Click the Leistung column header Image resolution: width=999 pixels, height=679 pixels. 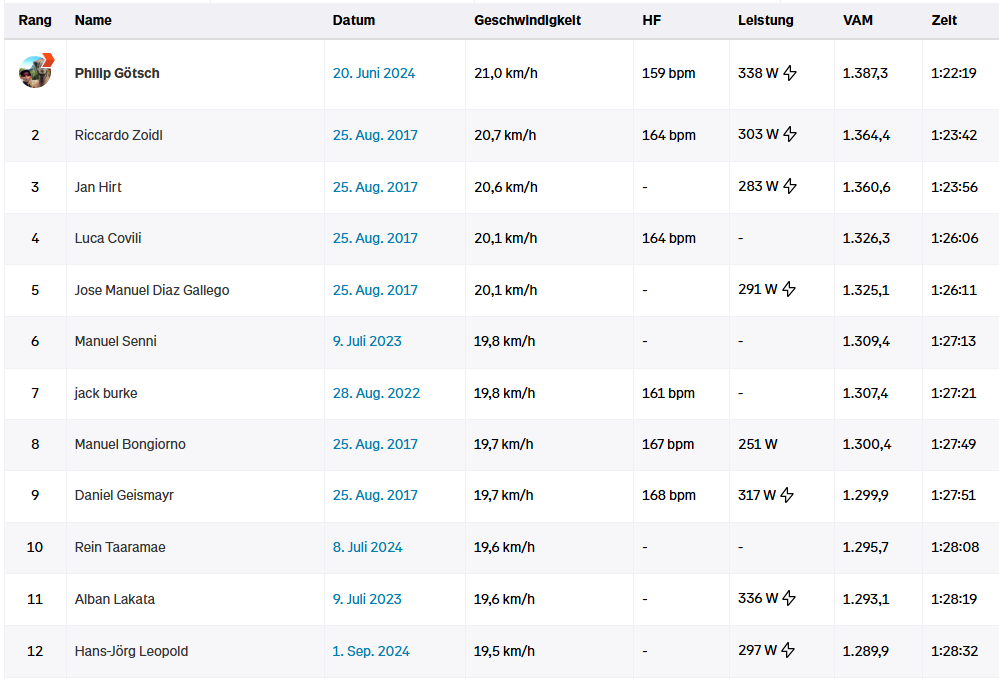coord(765,20)
